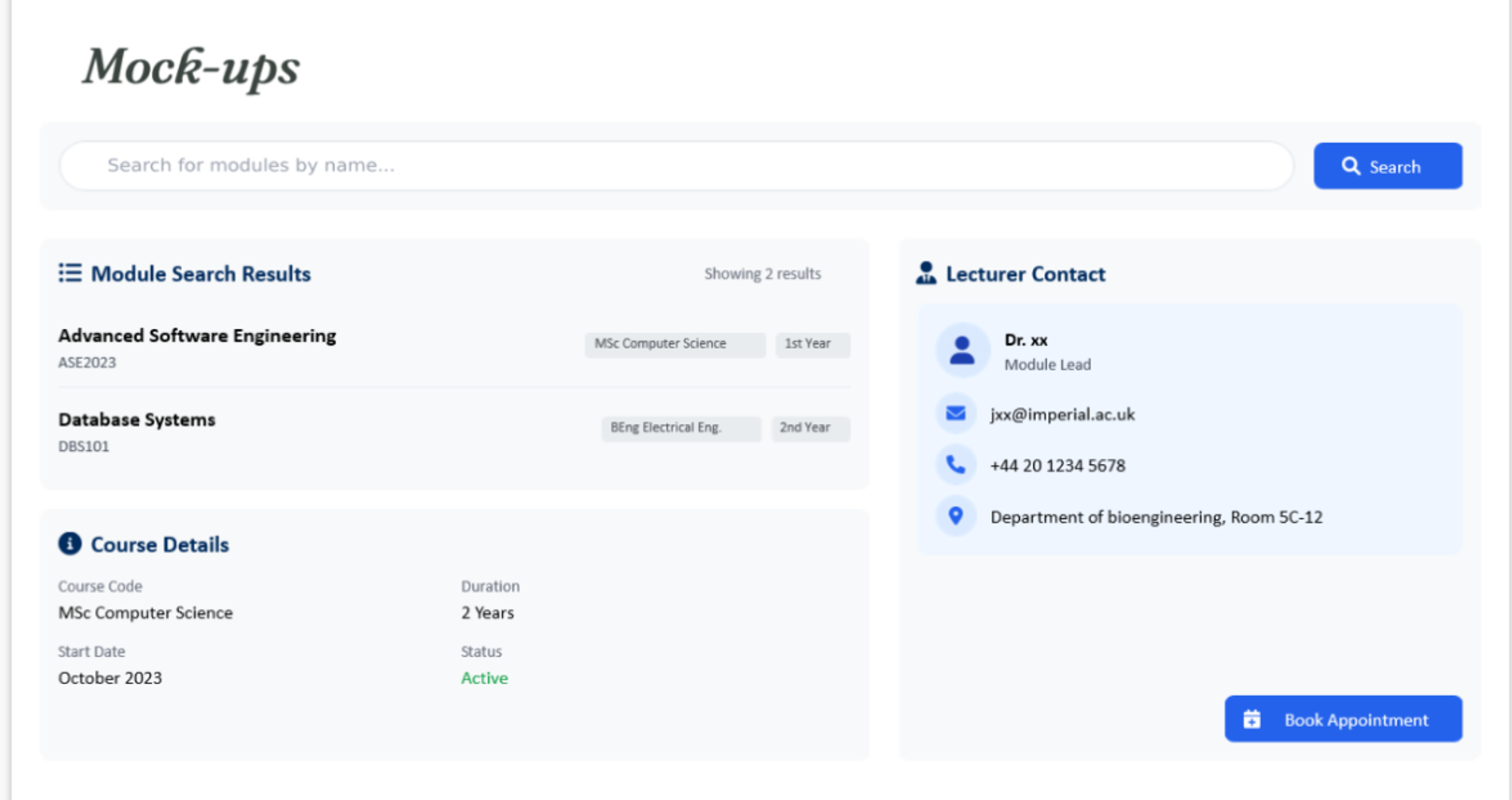This screenshot has width=1512, height=800.
Task: Click the phone number +44 20 1234 5678
Action: pyautogui.click(x=1057, y=465)
